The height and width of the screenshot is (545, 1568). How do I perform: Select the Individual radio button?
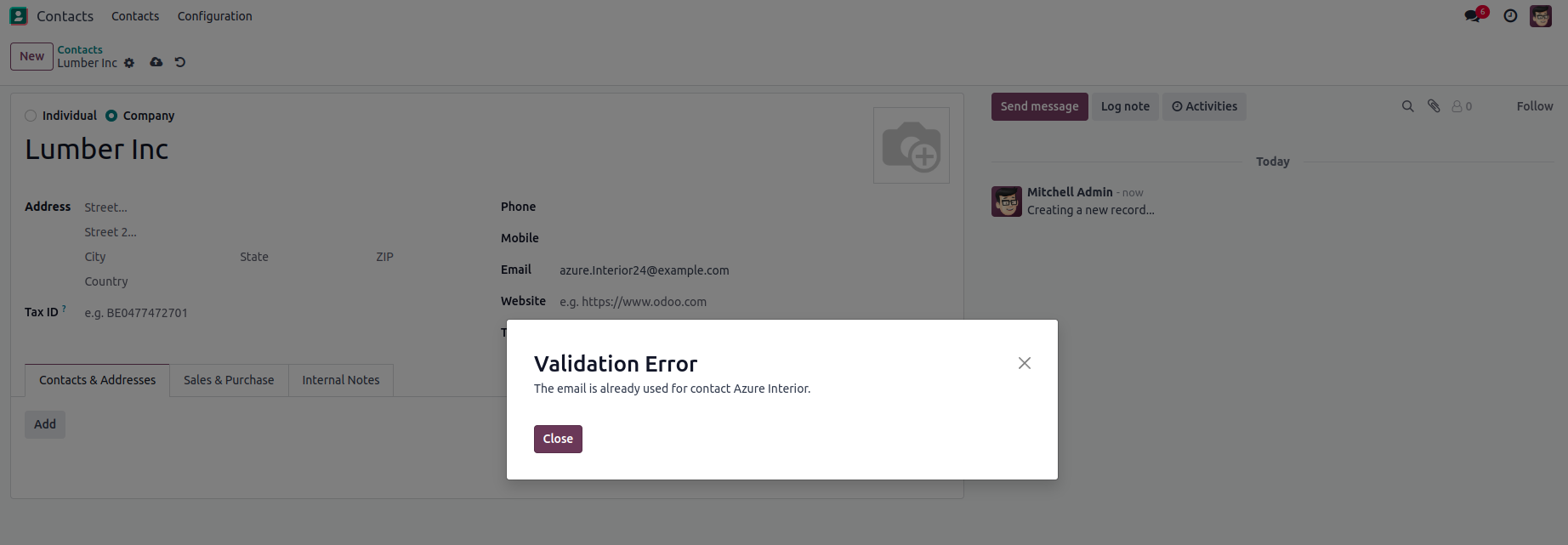31,116
